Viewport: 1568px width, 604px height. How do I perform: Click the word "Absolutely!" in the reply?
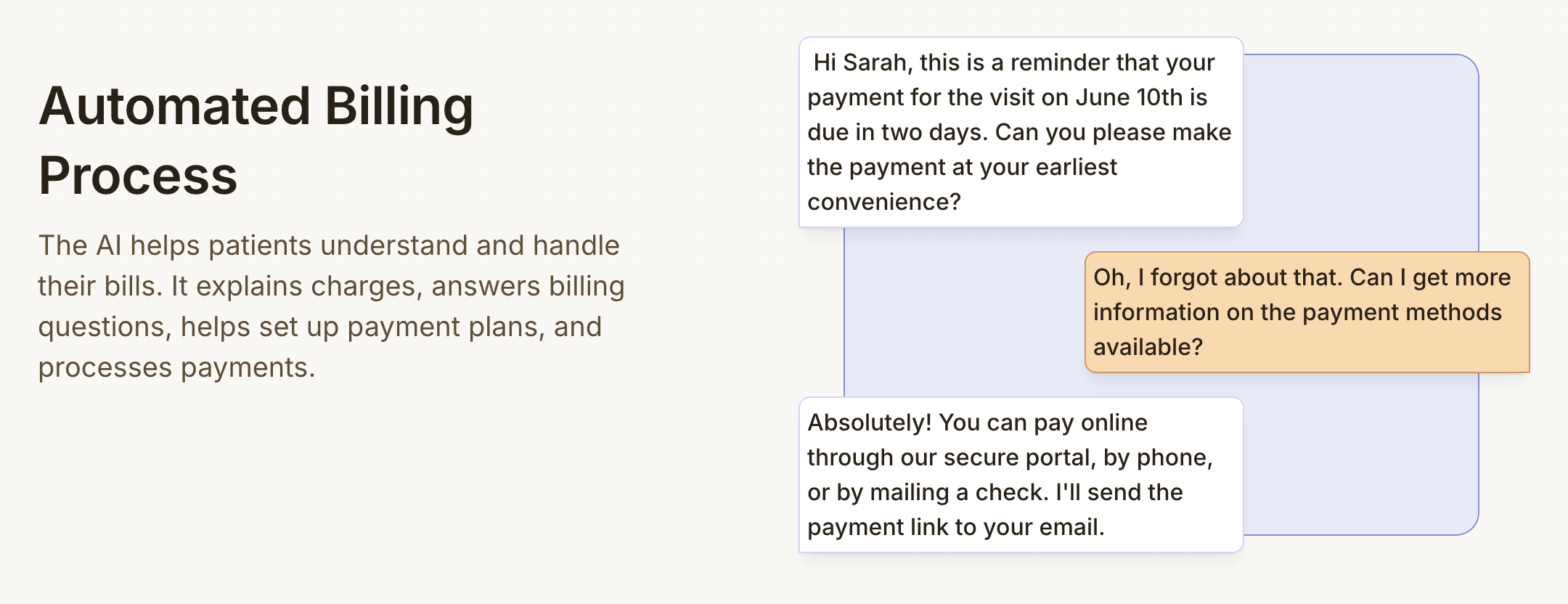(x=869, y=423)
